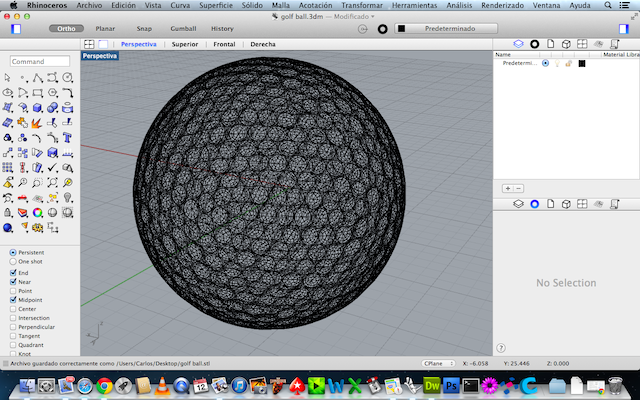Image resolution: width=640 pixels, height=400 pixels.
Task: Toggle the Gumball button
Action: pyautogui.click(x=183, y=29)
